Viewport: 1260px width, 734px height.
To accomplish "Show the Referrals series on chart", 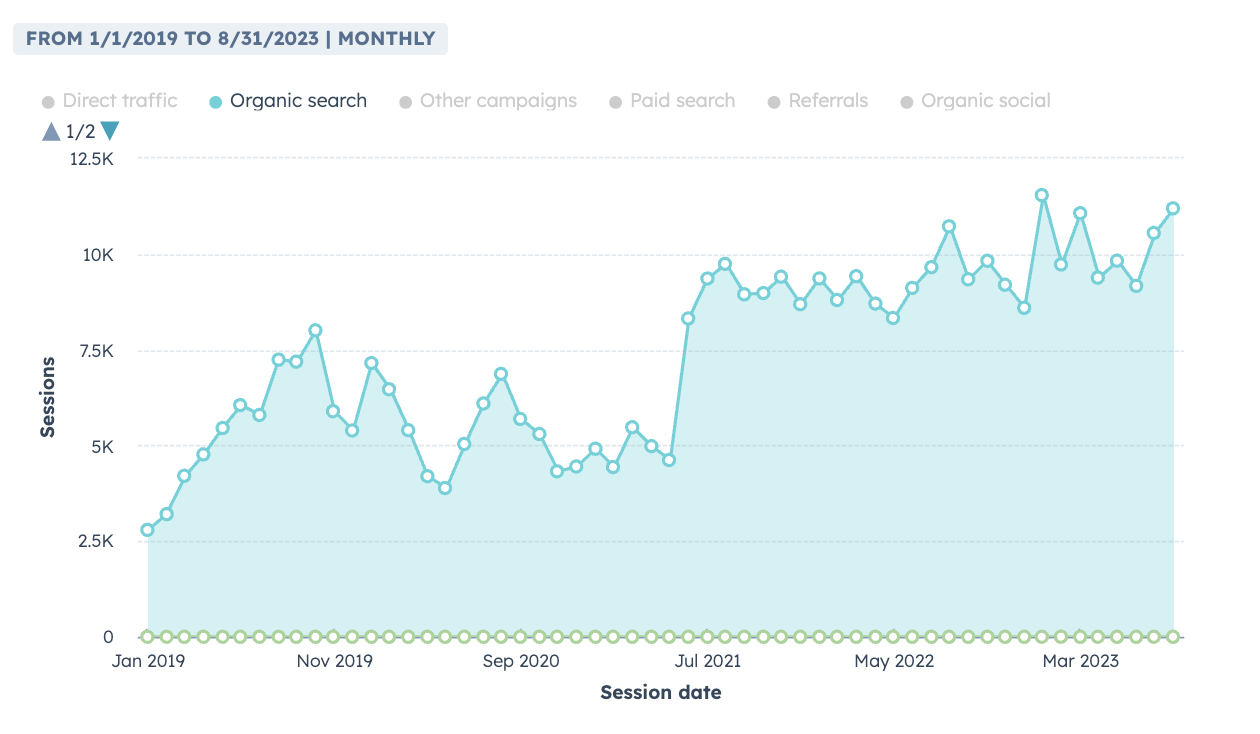I will click(828, 101).
